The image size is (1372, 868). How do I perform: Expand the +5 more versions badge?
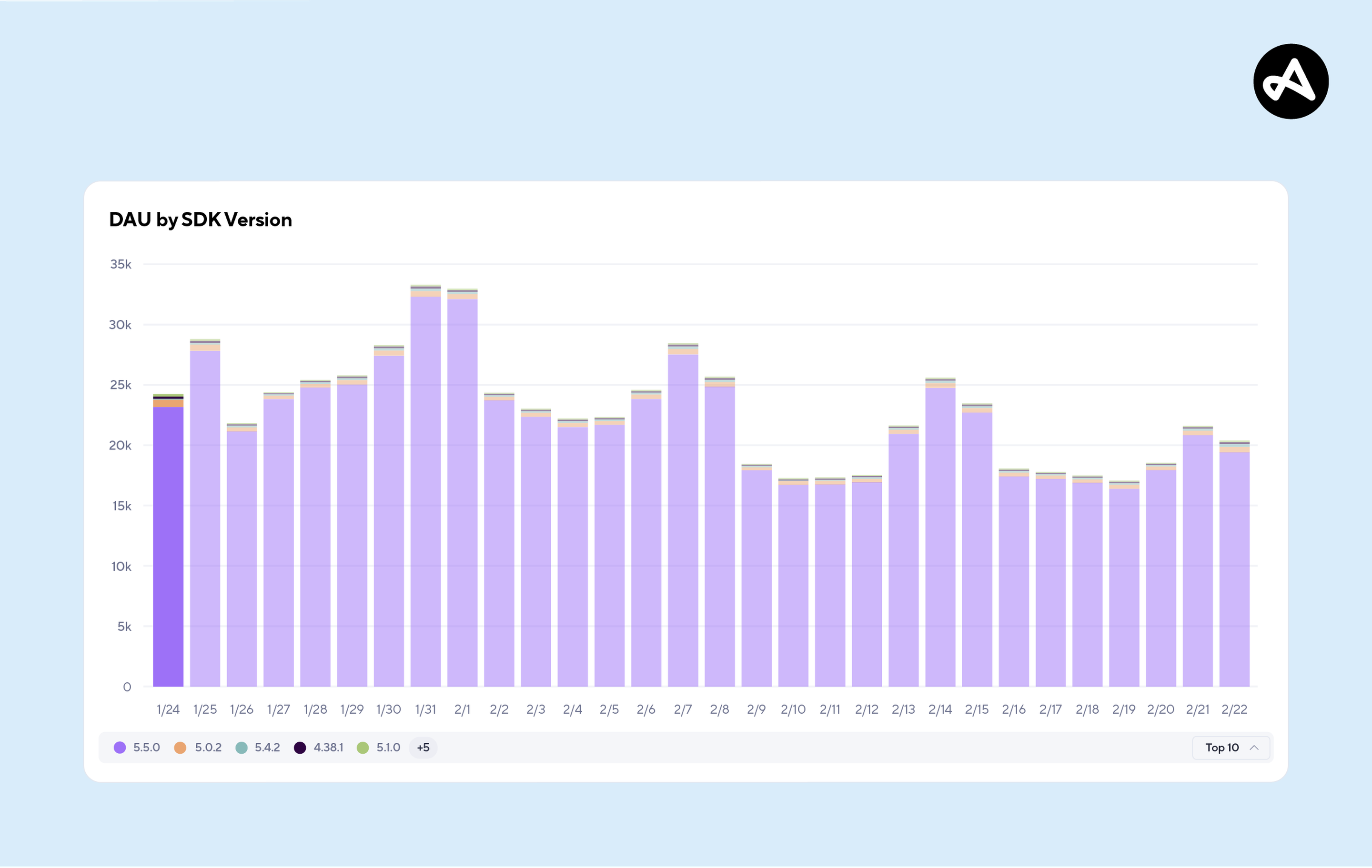coord(423,747)
